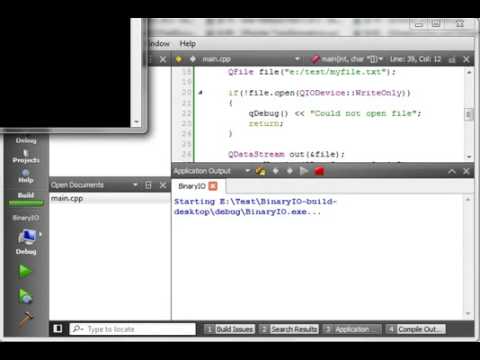Close the code editor split
The image size is (480, 360).
pos(466,60)
